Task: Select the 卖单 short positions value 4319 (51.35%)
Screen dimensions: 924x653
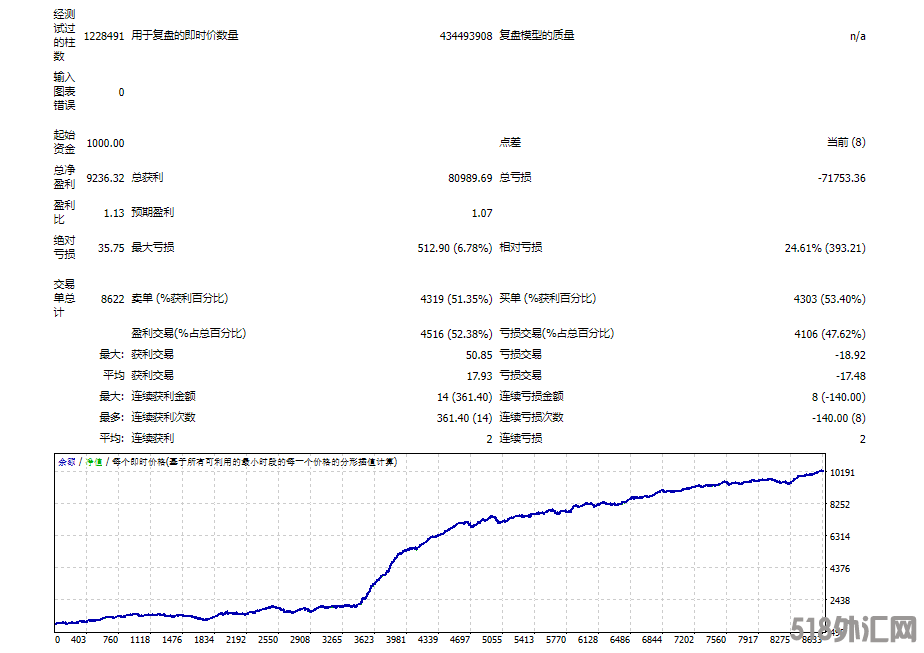Action: coord(456,299)
